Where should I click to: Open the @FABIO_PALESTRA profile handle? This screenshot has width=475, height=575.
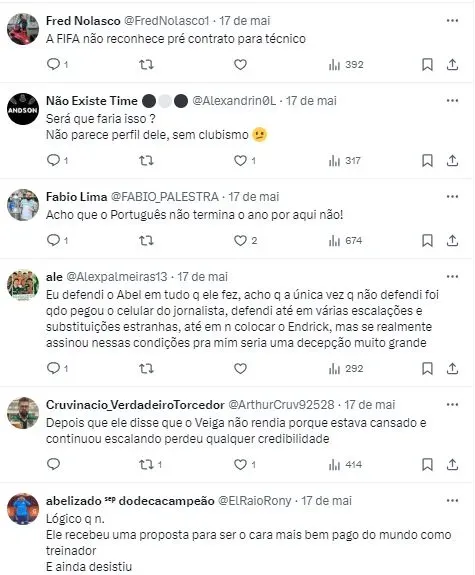[165, 197]
